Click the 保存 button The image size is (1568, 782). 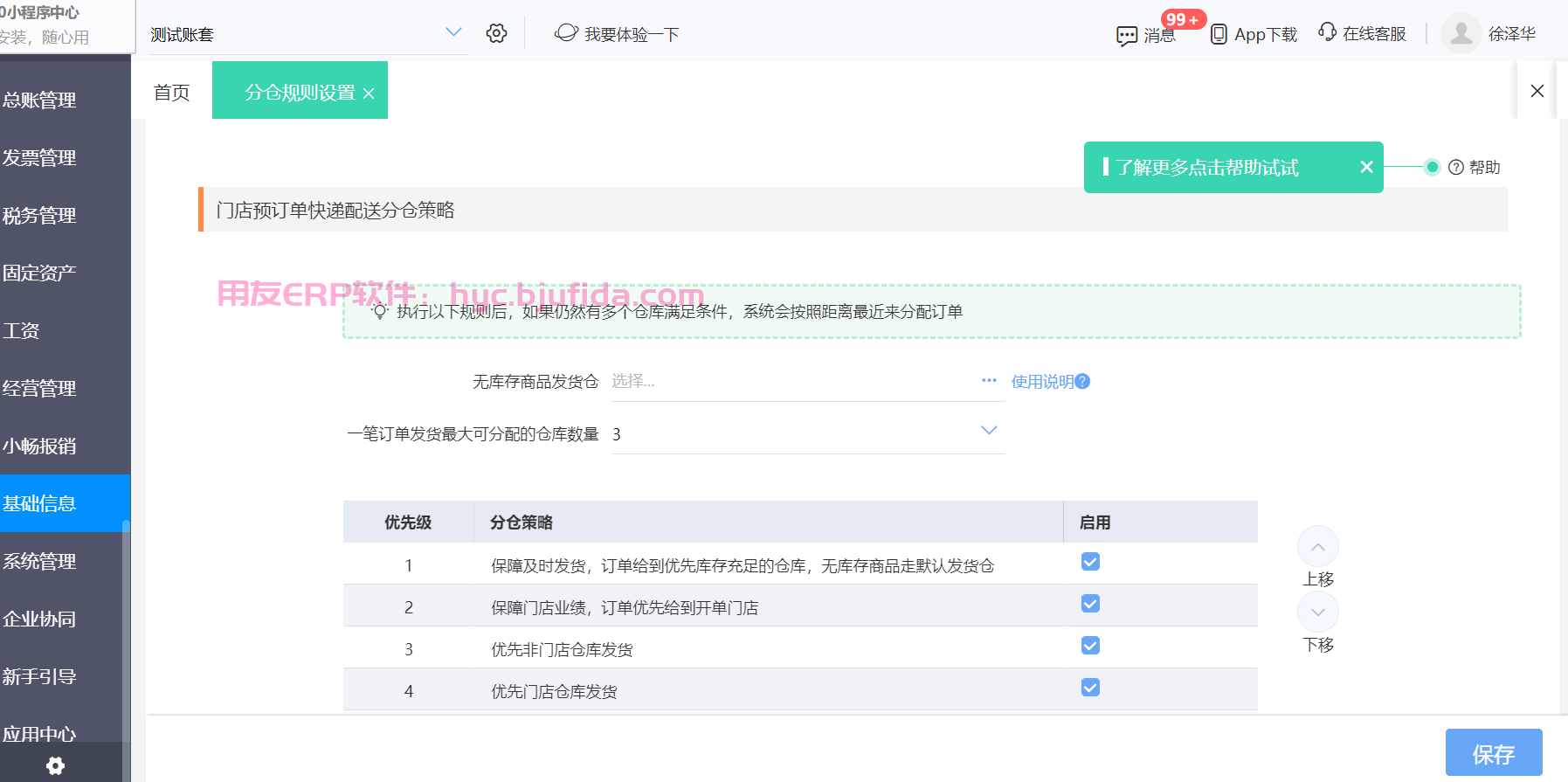(1494, 753)
